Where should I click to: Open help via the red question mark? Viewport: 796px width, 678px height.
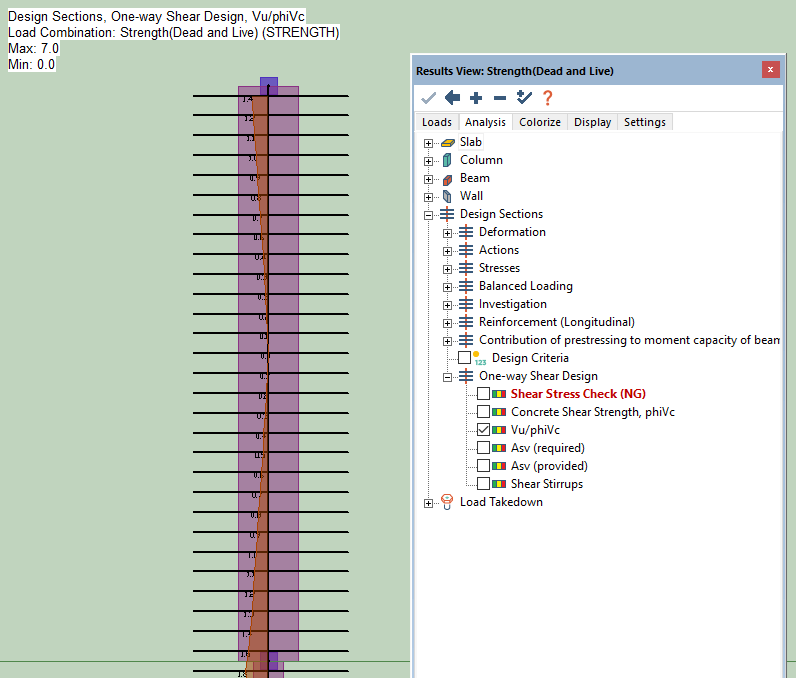point(547,98)
